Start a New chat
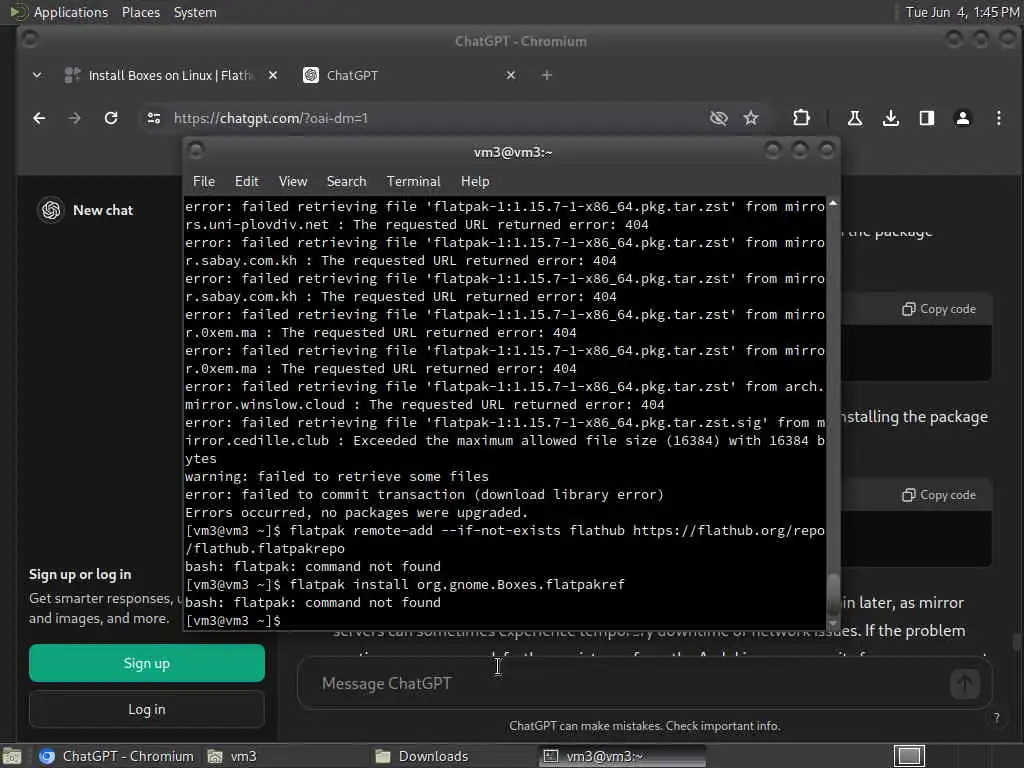1024x768 pixels. point(103,210)
